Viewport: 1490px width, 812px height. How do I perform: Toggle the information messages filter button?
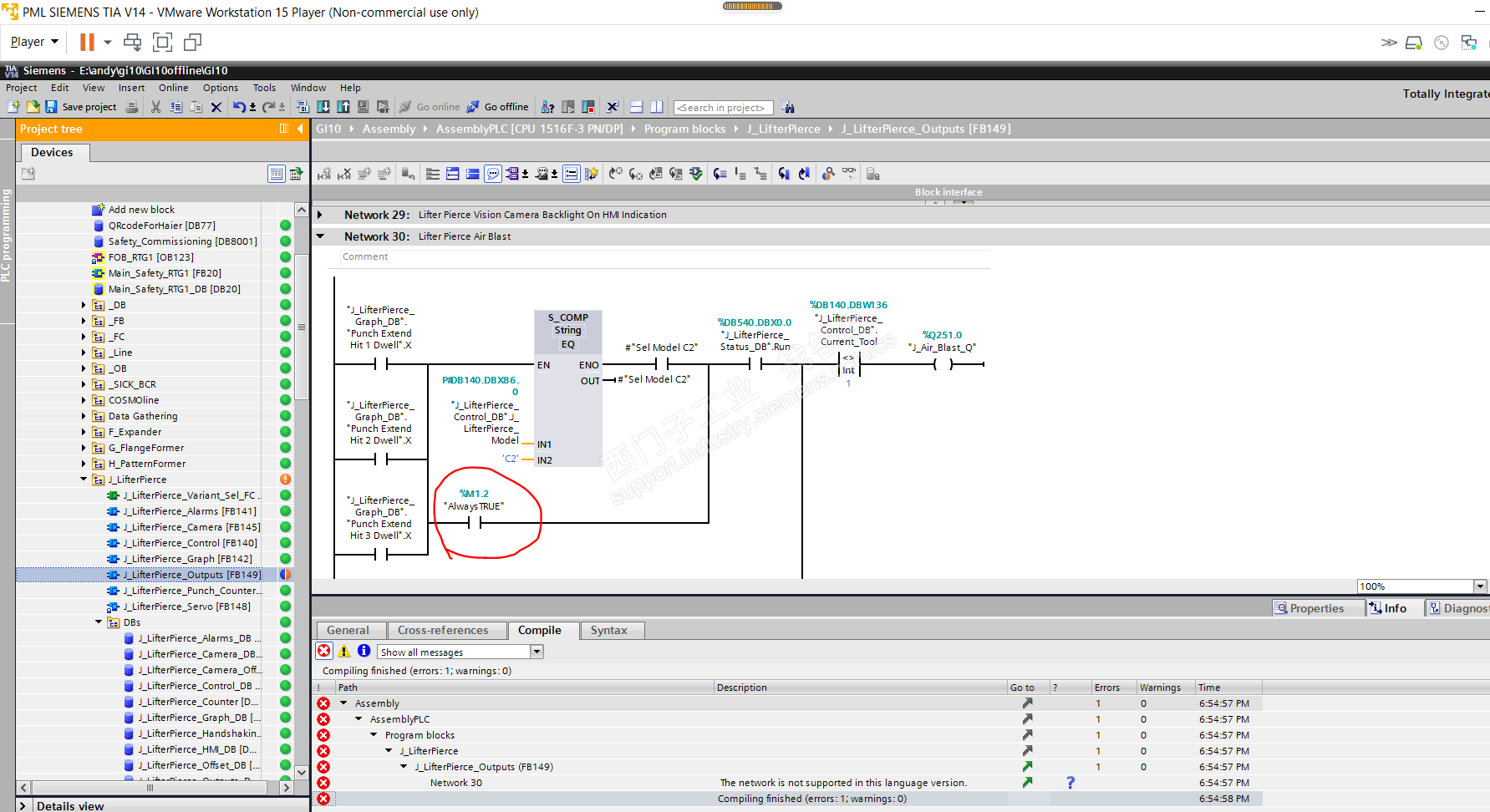[364, 652]
